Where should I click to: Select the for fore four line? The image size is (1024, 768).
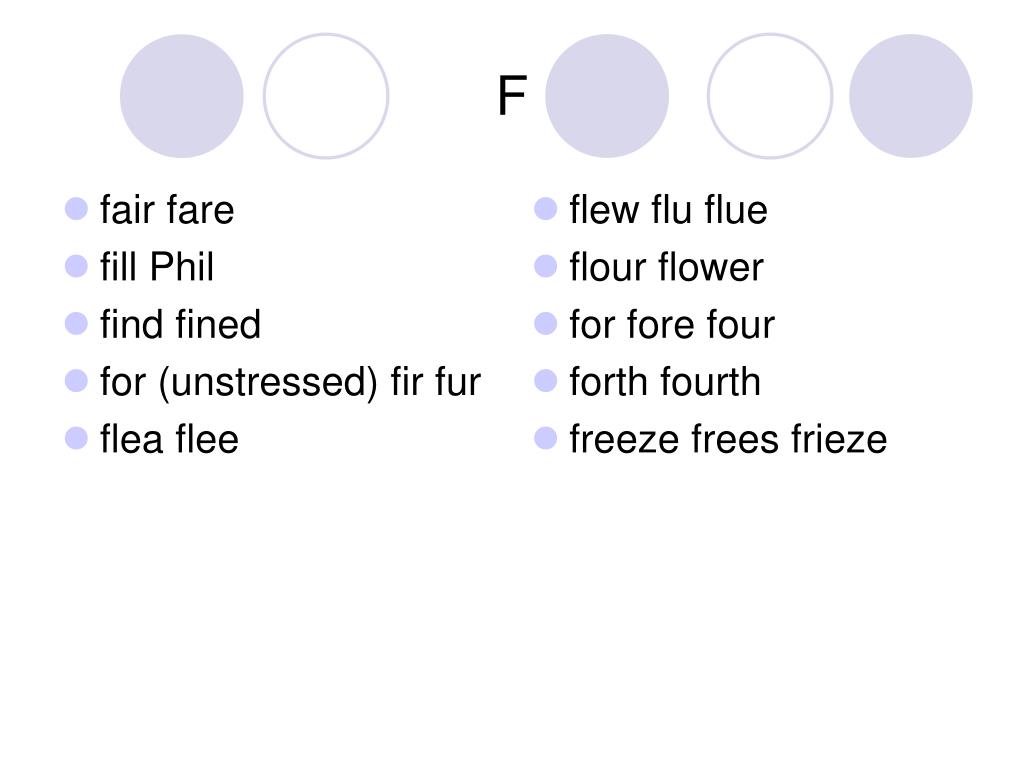click(672, 324)
